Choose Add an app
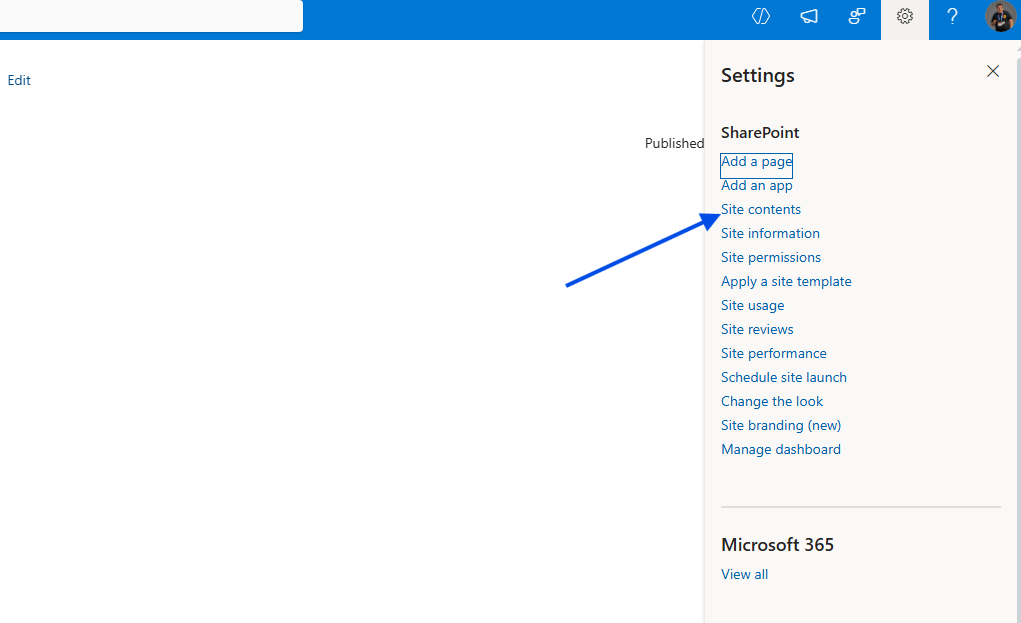 [x=756, y=185]
